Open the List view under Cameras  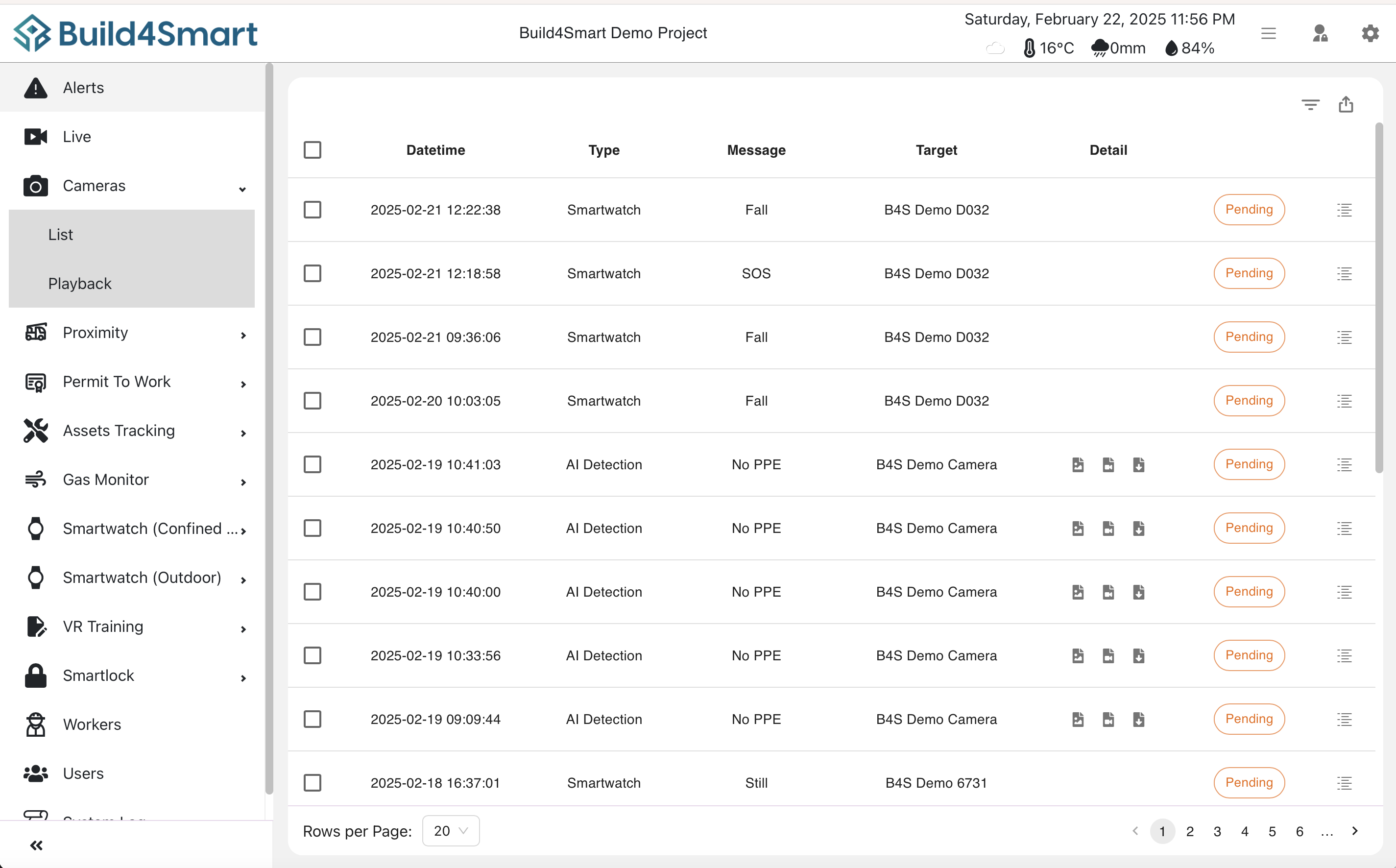60,234
